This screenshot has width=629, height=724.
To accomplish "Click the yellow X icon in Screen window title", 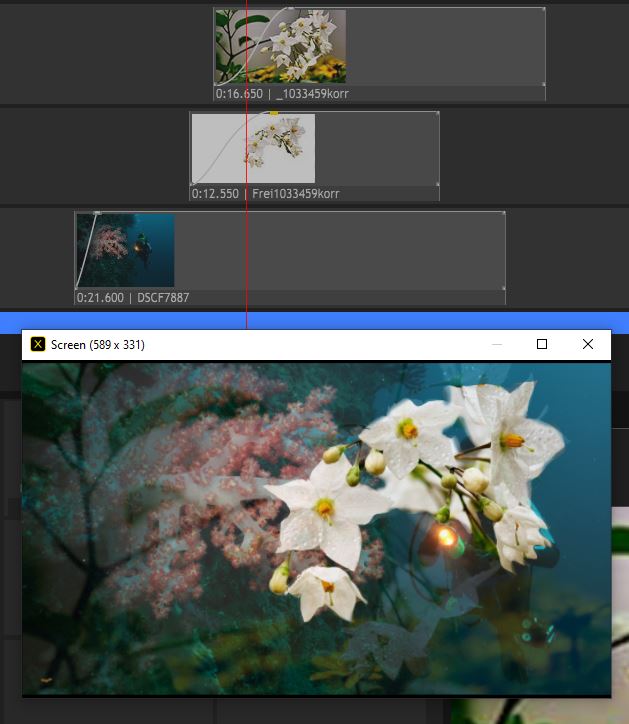I will click(38, 344).
